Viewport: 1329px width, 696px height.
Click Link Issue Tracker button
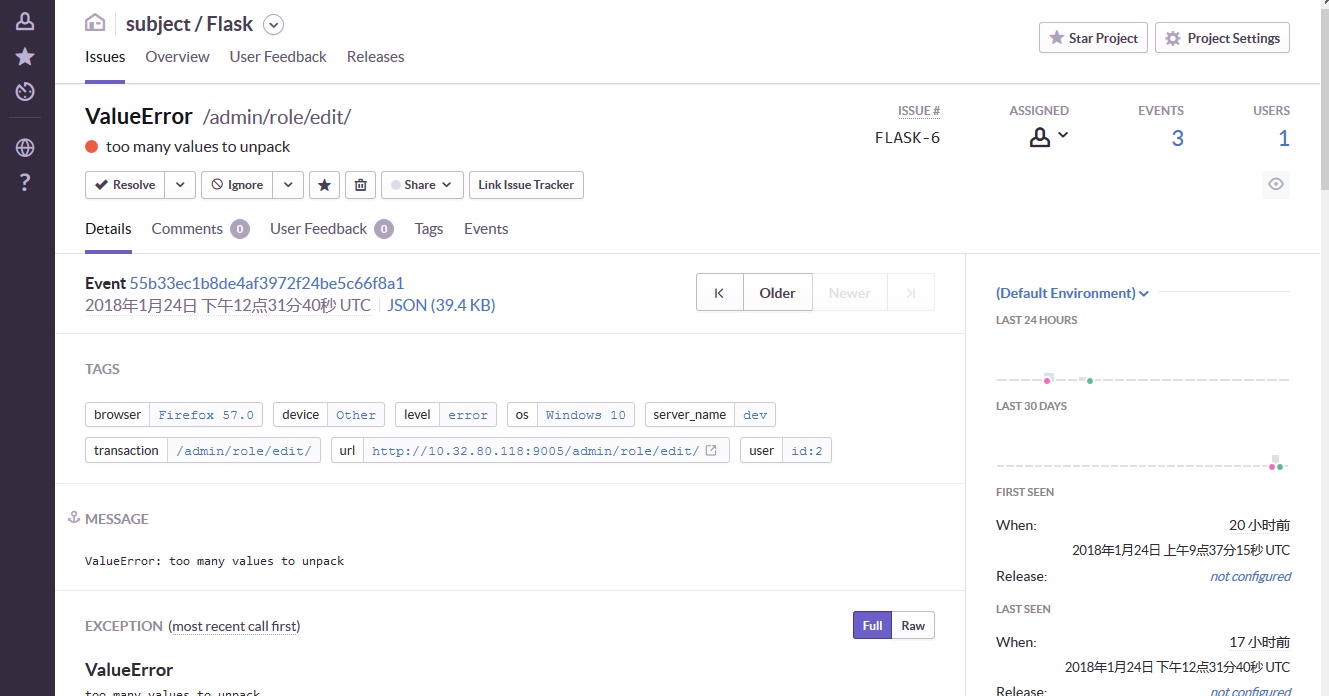tap(526, 185)
